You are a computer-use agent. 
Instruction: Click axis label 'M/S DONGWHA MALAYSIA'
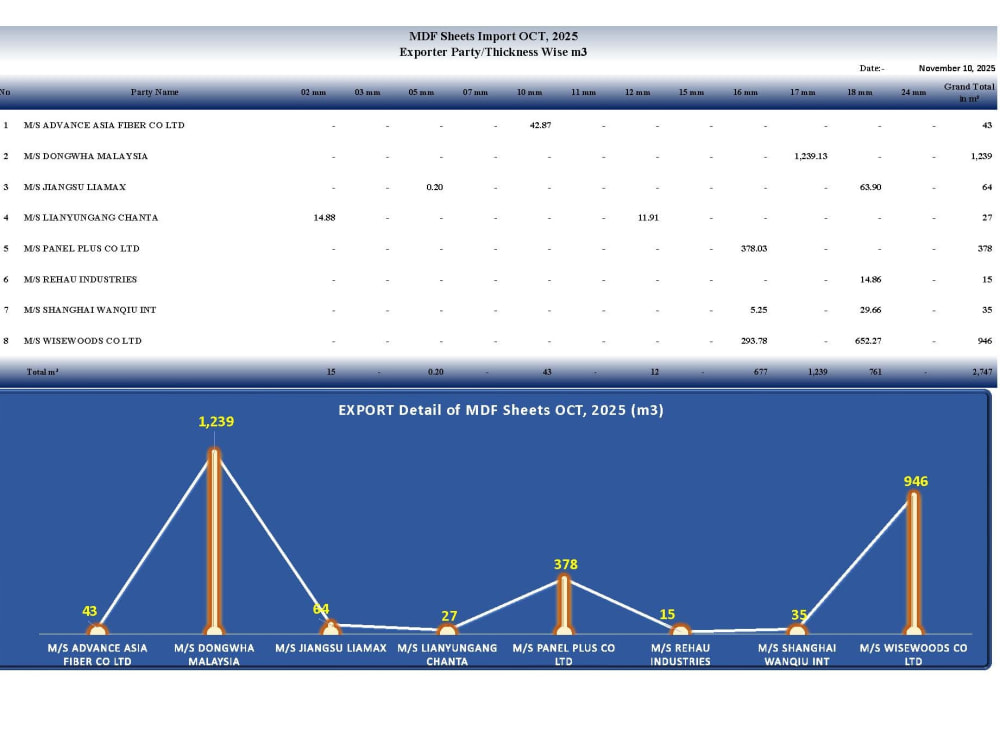pyautogui.click(x=214, y=655)
